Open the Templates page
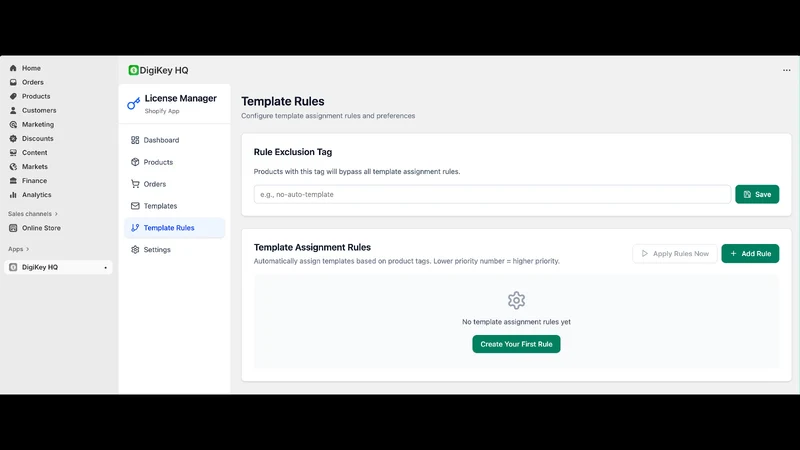 [174, 206]
